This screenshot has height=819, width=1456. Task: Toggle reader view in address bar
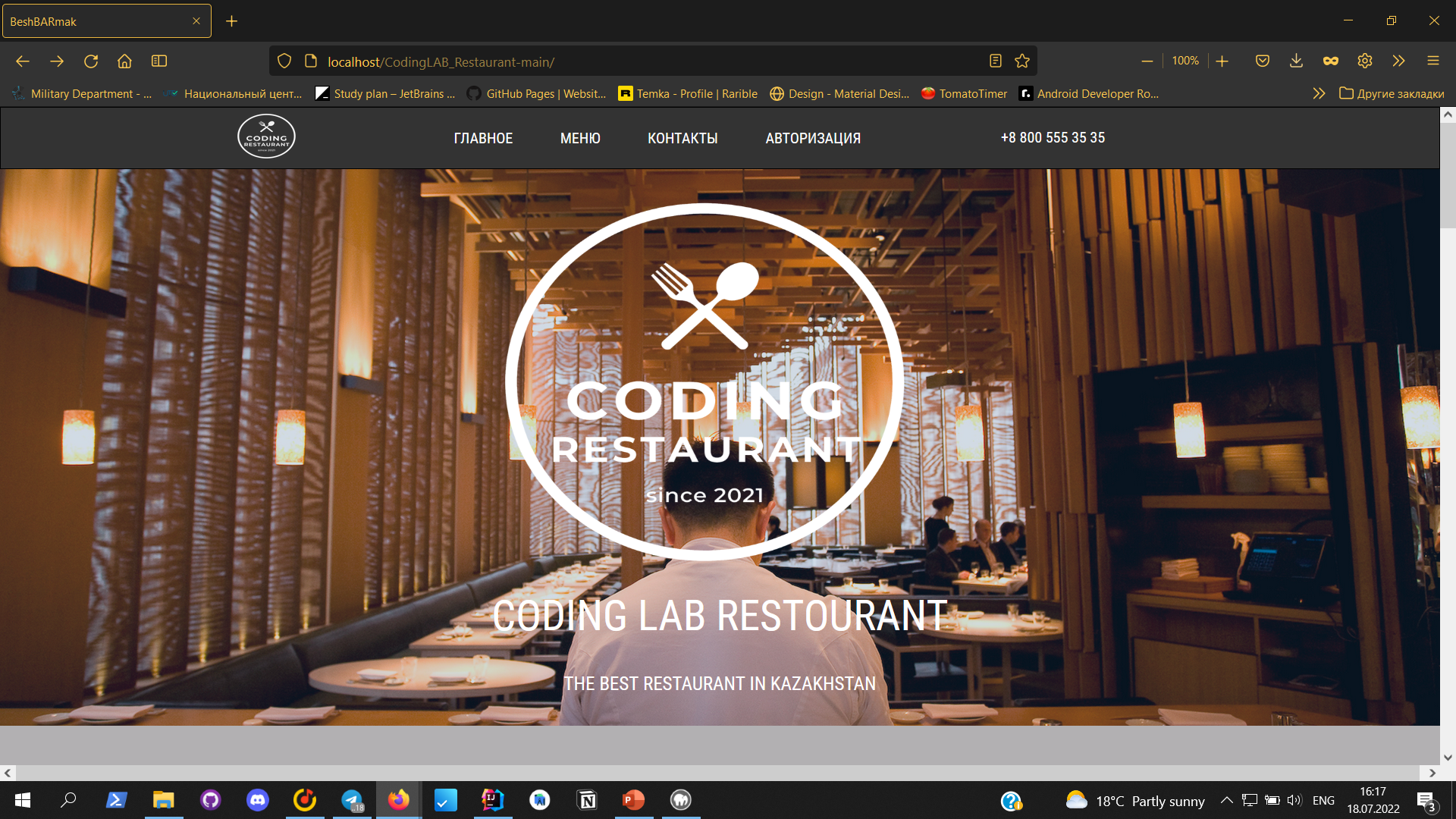click(x=996, y=61)
